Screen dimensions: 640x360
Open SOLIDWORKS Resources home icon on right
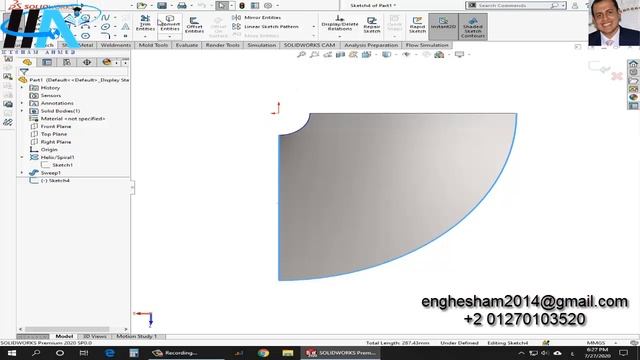[x=633, y=63]
